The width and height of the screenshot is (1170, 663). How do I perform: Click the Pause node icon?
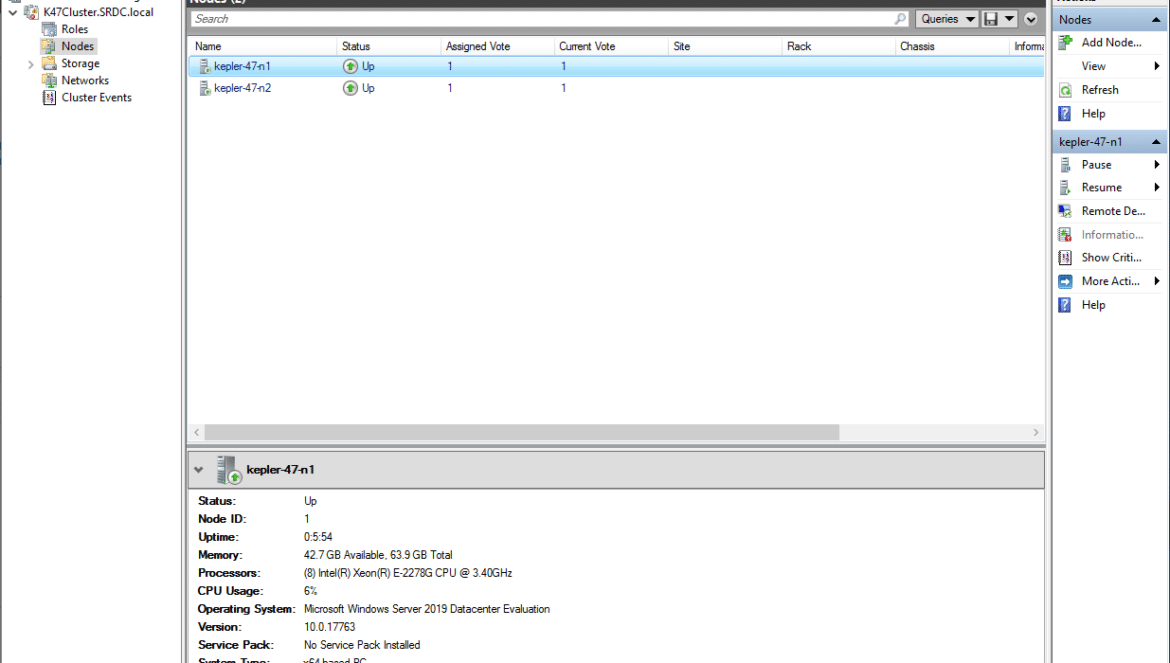coord(1066,165)
